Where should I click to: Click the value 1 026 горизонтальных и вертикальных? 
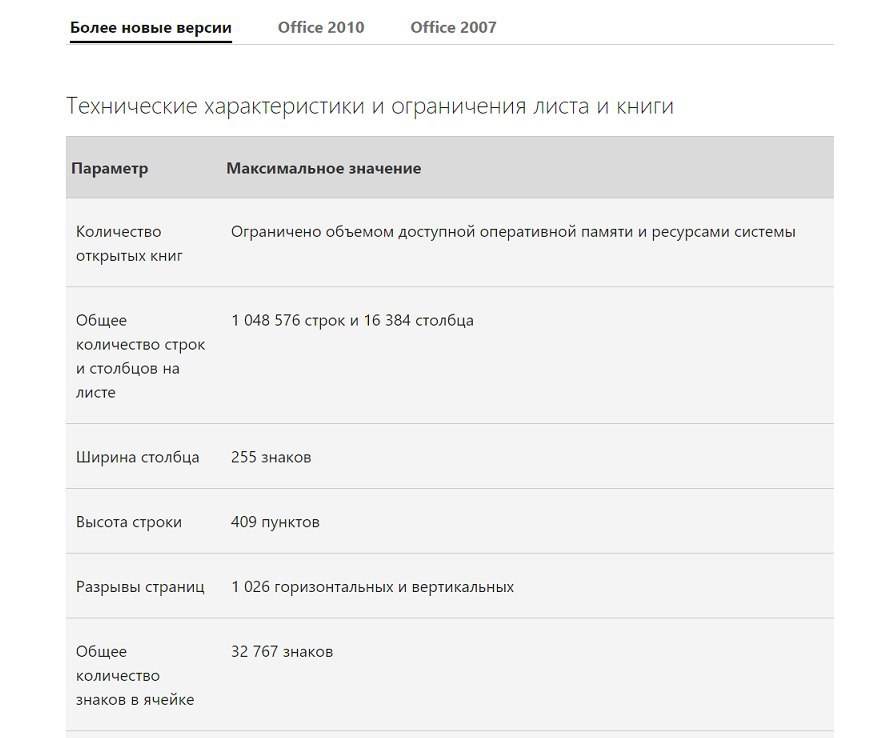(372, 587)
